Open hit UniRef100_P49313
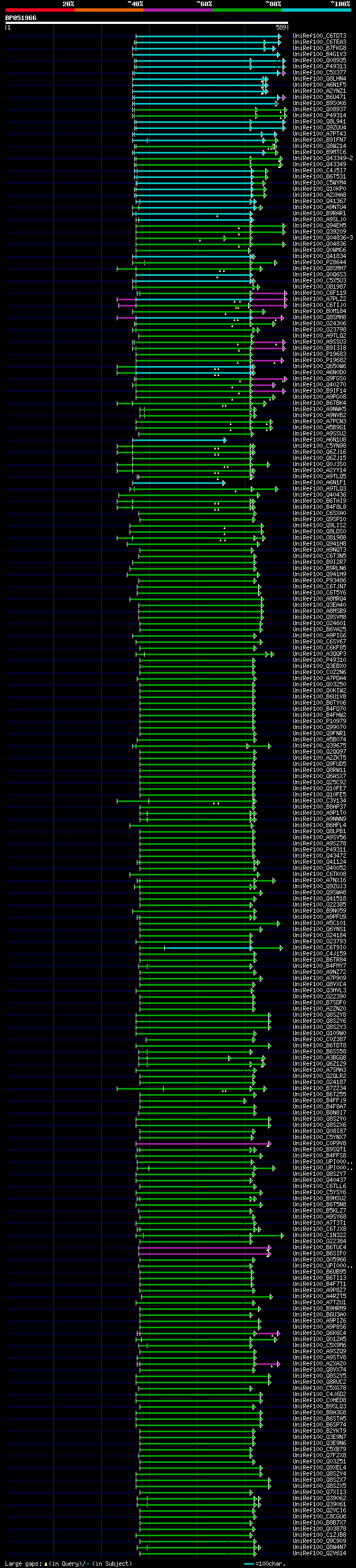This screenshot has height=1568, width=356. tap(319, 66)
